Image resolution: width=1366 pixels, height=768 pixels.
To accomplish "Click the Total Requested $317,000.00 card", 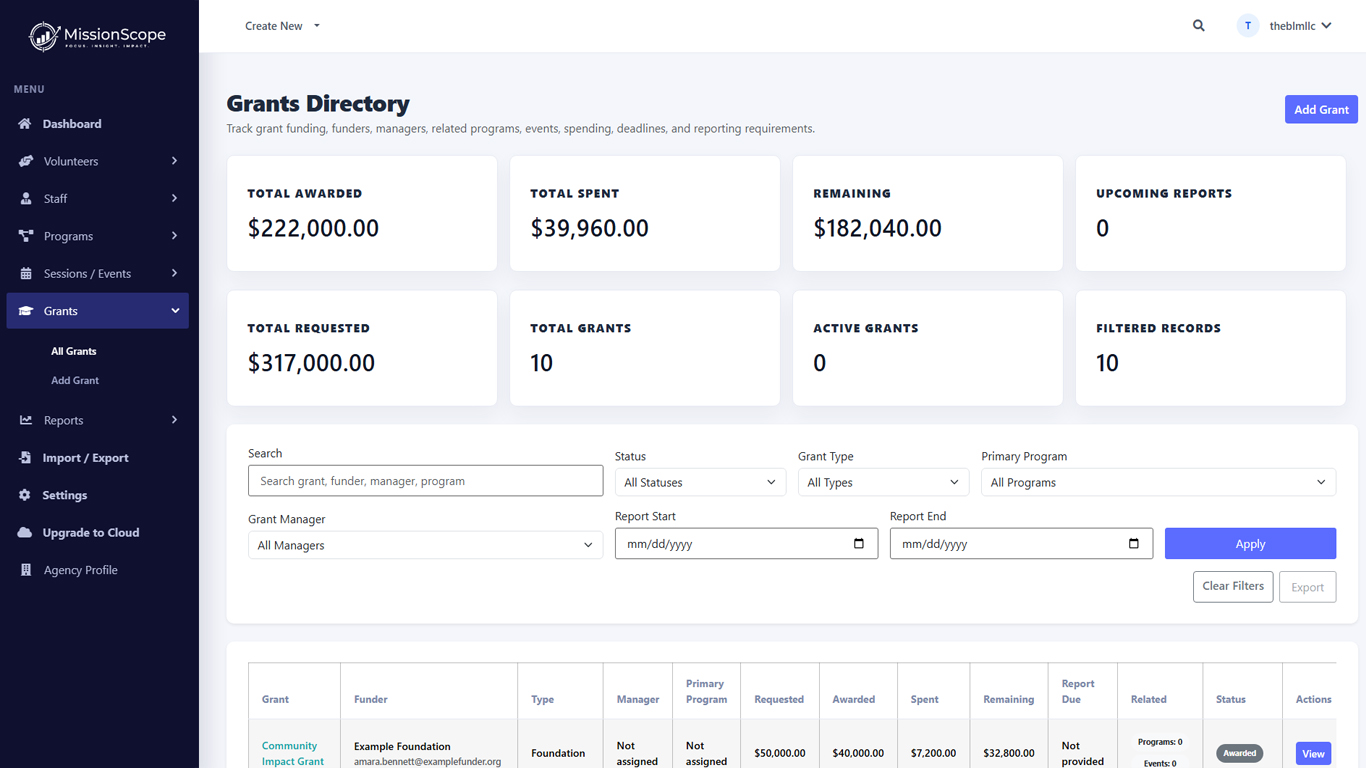I will (x=362, y=348).
